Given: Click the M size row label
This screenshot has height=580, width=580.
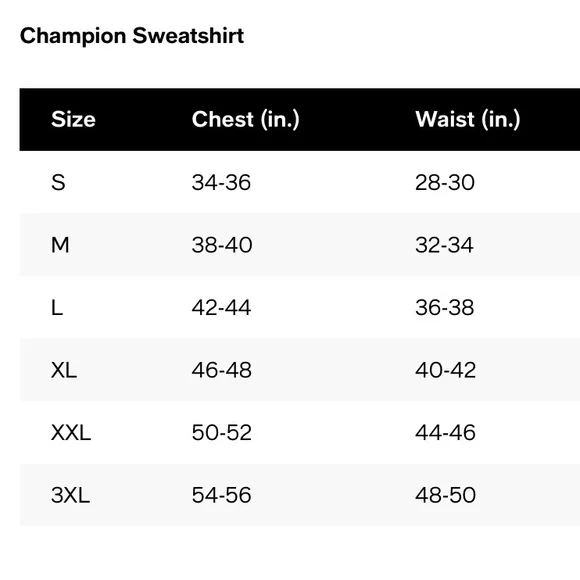Looking at the screenshot, I should tap(60, 245).
